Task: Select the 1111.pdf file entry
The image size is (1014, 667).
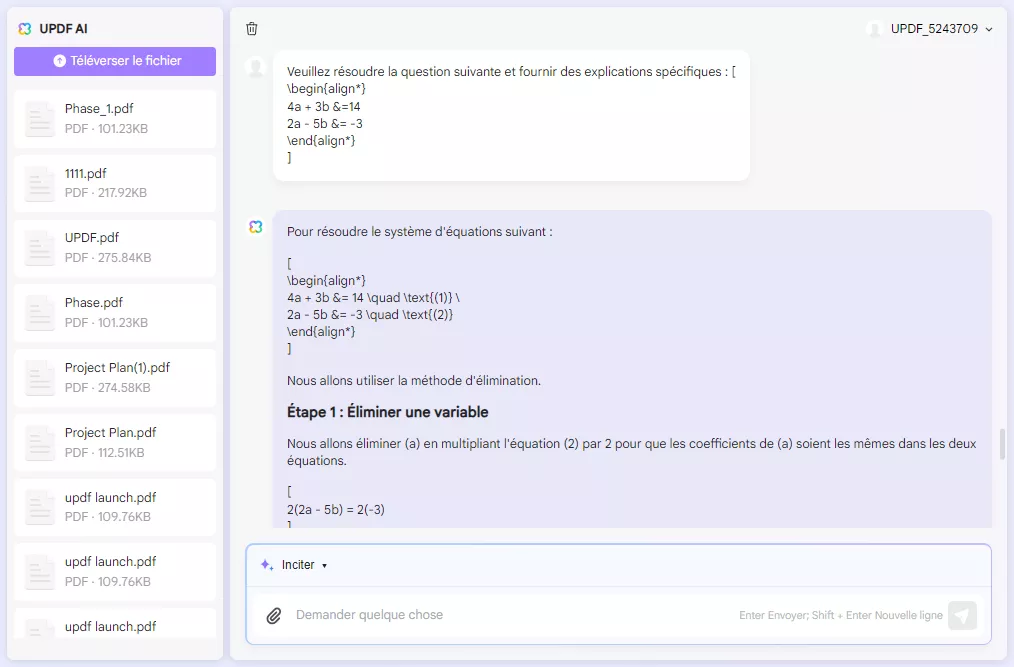Action: click(x=114, y=182)
